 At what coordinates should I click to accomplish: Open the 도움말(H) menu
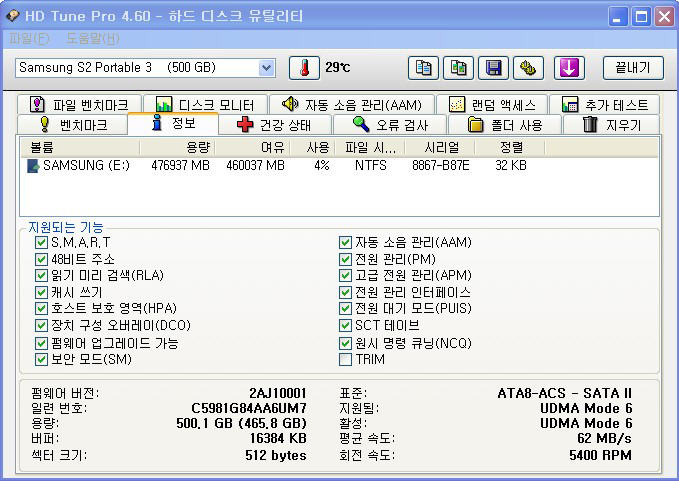[93, 39]
